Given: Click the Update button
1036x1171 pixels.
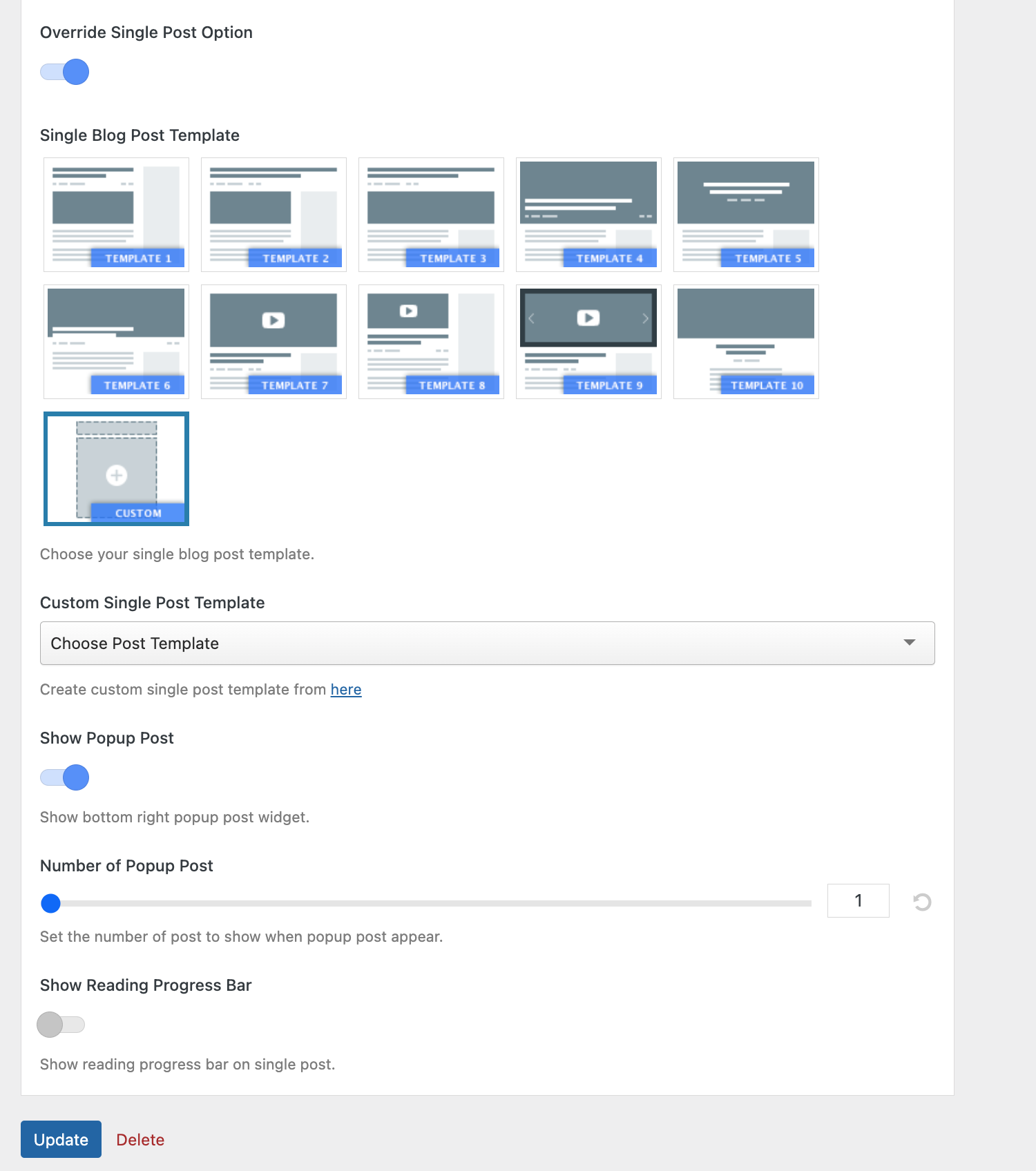Looking at the screenshot, I should 61,1139.
